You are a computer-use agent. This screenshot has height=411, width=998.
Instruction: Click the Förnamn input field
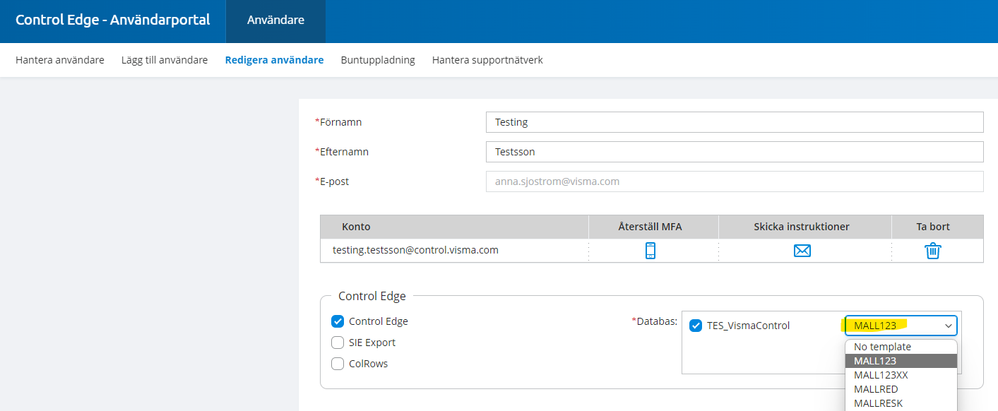coord(734,122)
